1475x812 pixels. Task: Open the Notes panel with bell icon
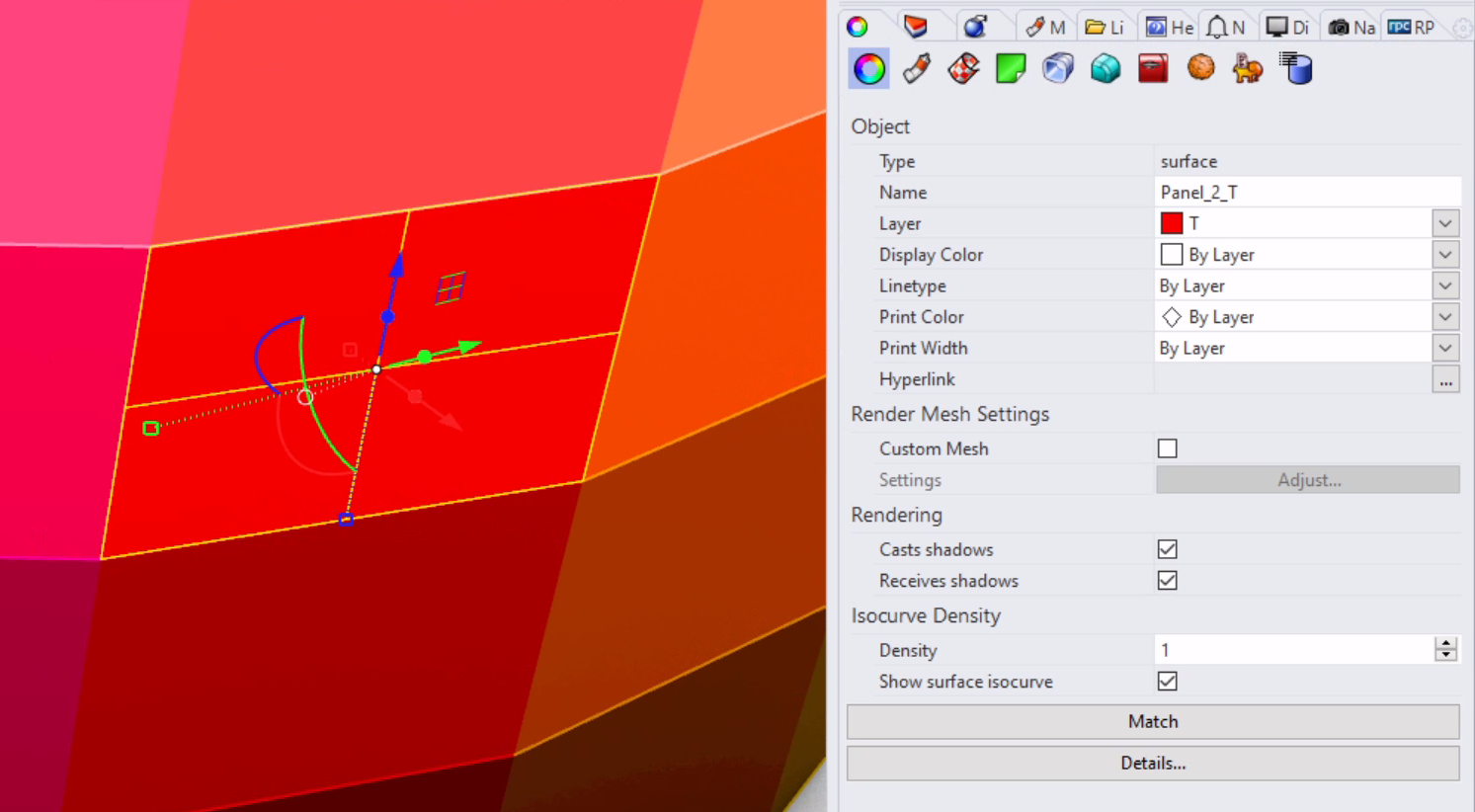(1226, 27)
